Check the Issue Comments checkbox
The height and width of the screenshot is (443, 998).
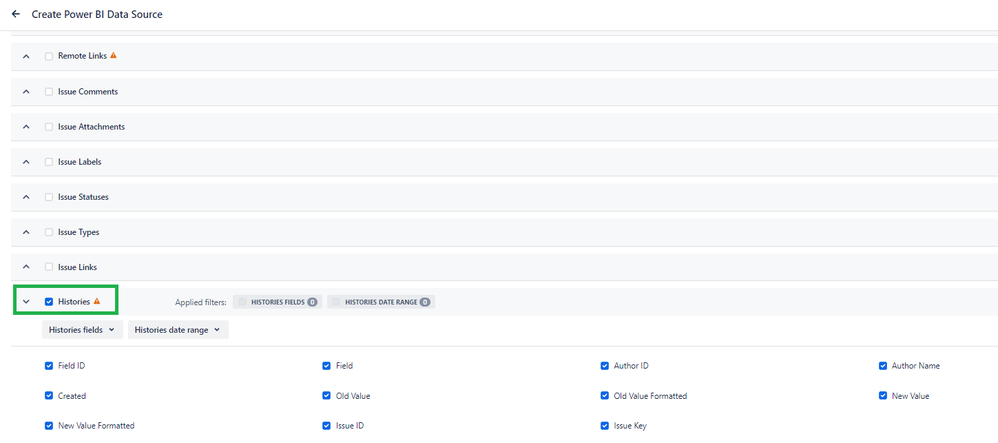(x=49, y=92)
